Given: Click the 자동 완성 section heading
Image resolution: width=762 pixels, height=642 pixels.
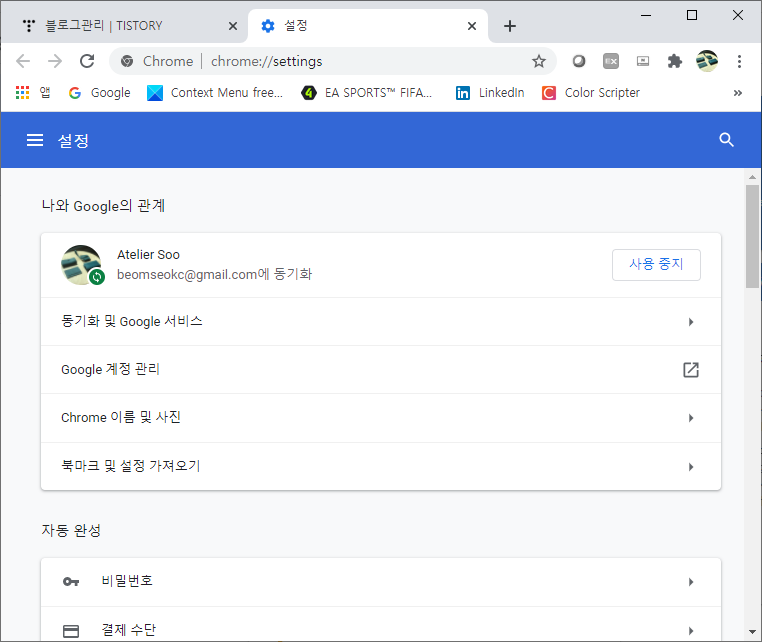Looking at the screenshot, I should pyautogui.click(x=71, y=531).
